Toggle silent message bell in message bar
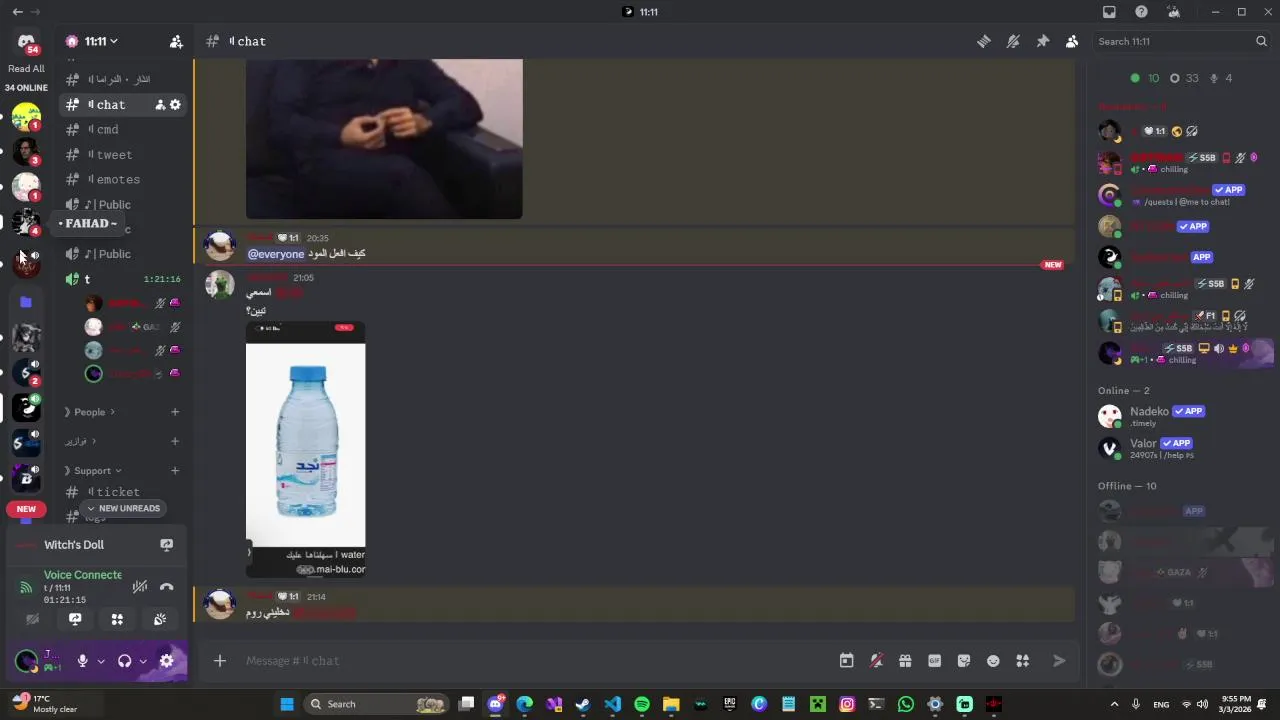1280x720 pixels. (x=876, y=661)
